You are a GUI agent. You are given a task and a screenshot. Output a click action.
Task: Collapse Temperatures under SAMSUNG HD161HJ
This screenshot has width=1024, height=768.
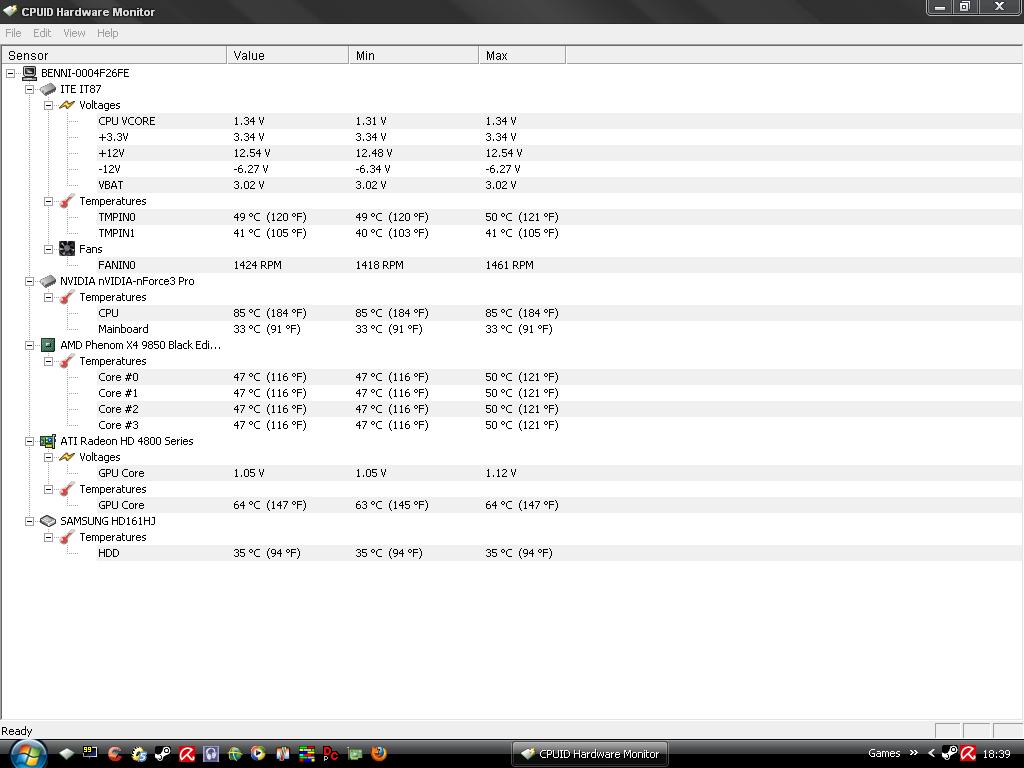pyautogui.click(x=48, y=537)
